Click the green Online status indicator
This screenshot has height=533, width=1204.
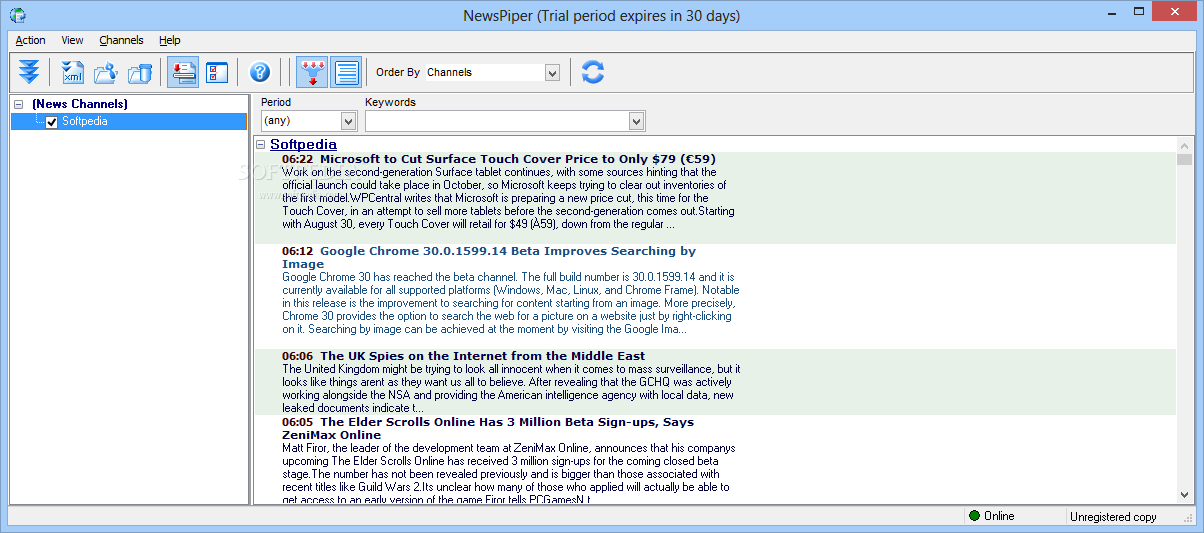coord(974,516)
